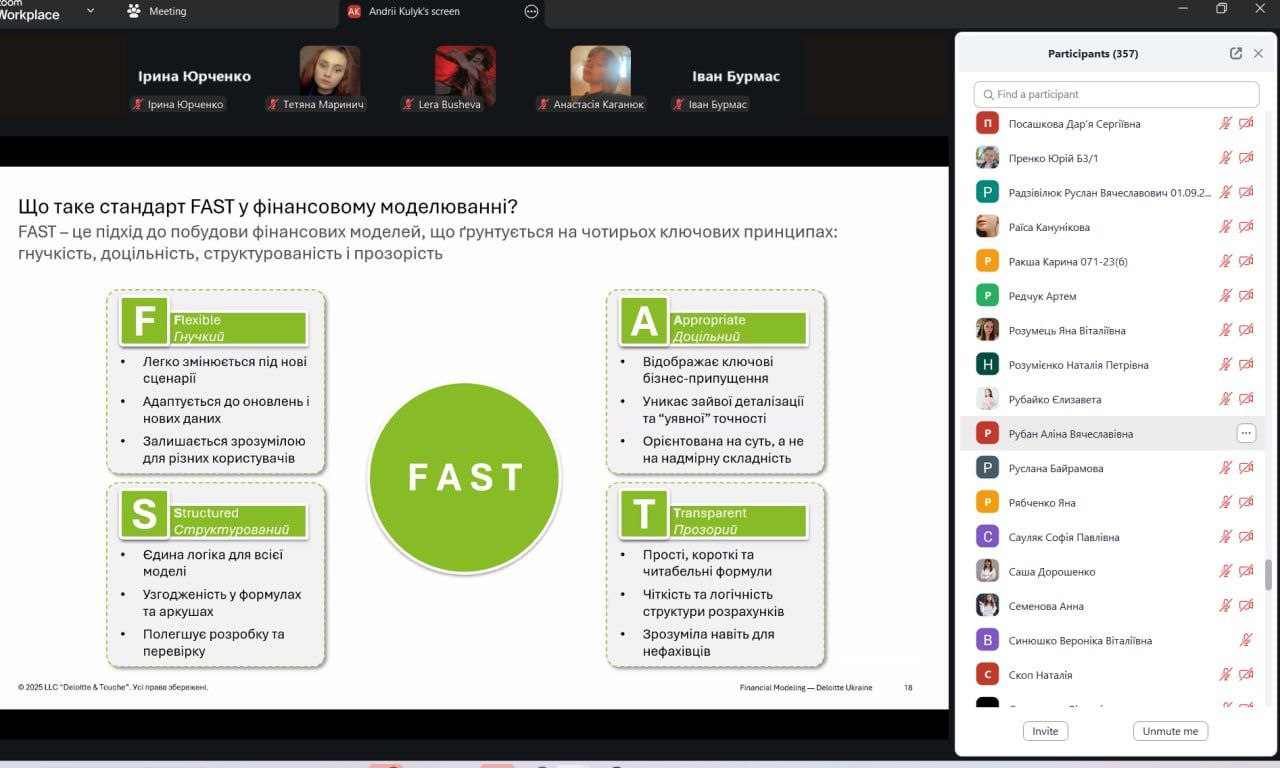Click Рубан Аліна Вячеславівна's avatar

pyautogui.click(x=987, y=434)
